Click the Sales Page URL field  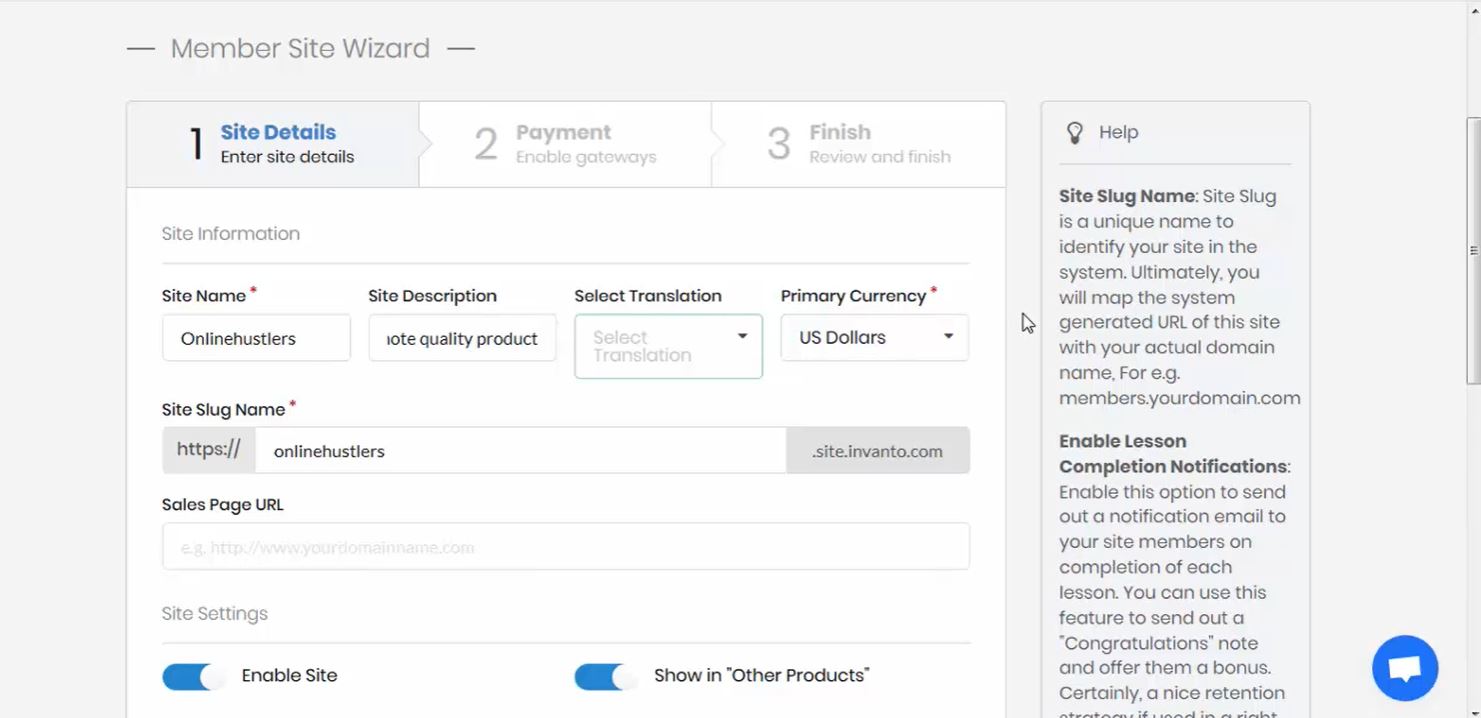[565, 547]
